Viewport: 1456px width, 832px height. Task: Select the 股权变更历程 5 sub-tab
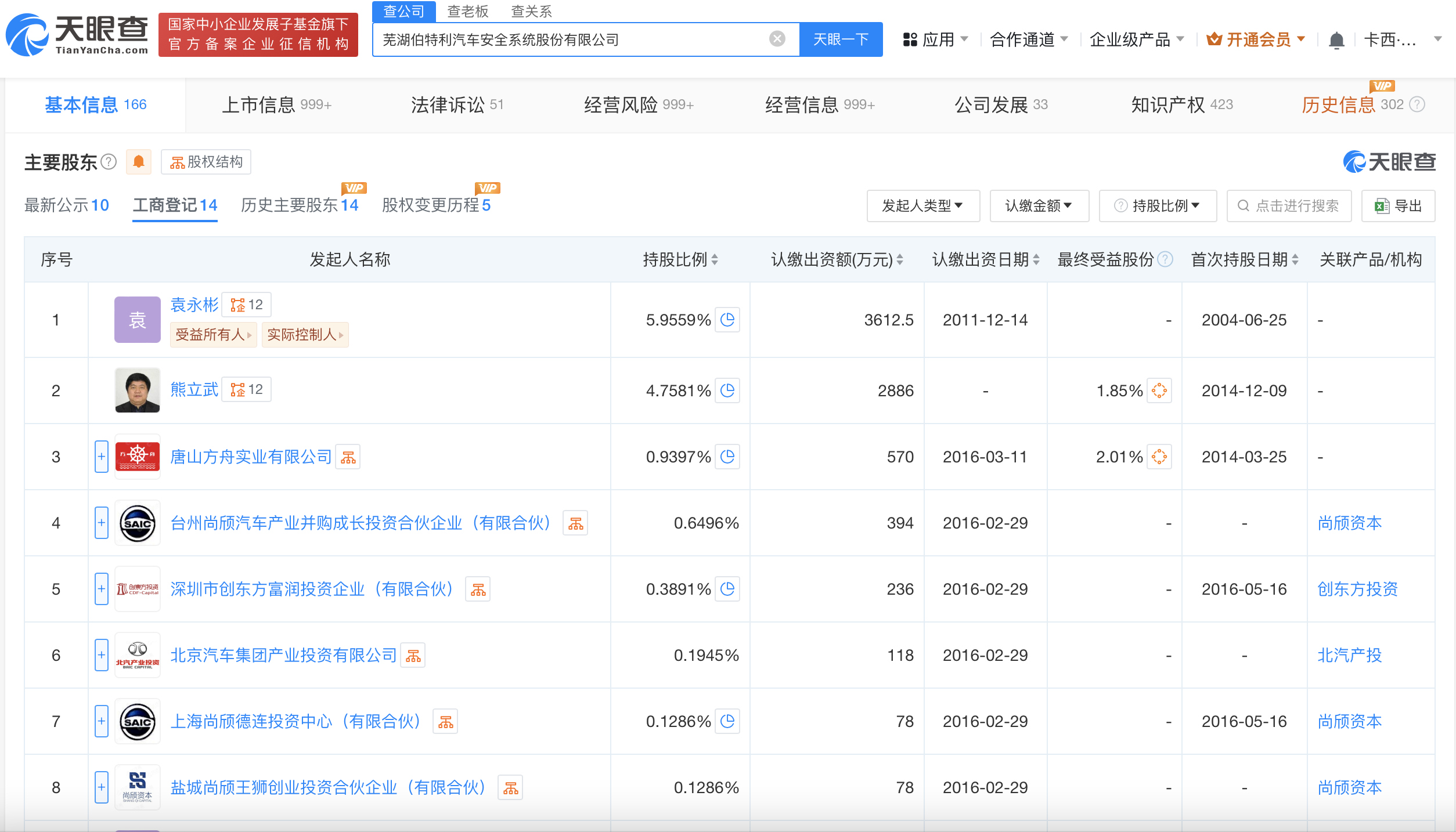pos(437,205)
